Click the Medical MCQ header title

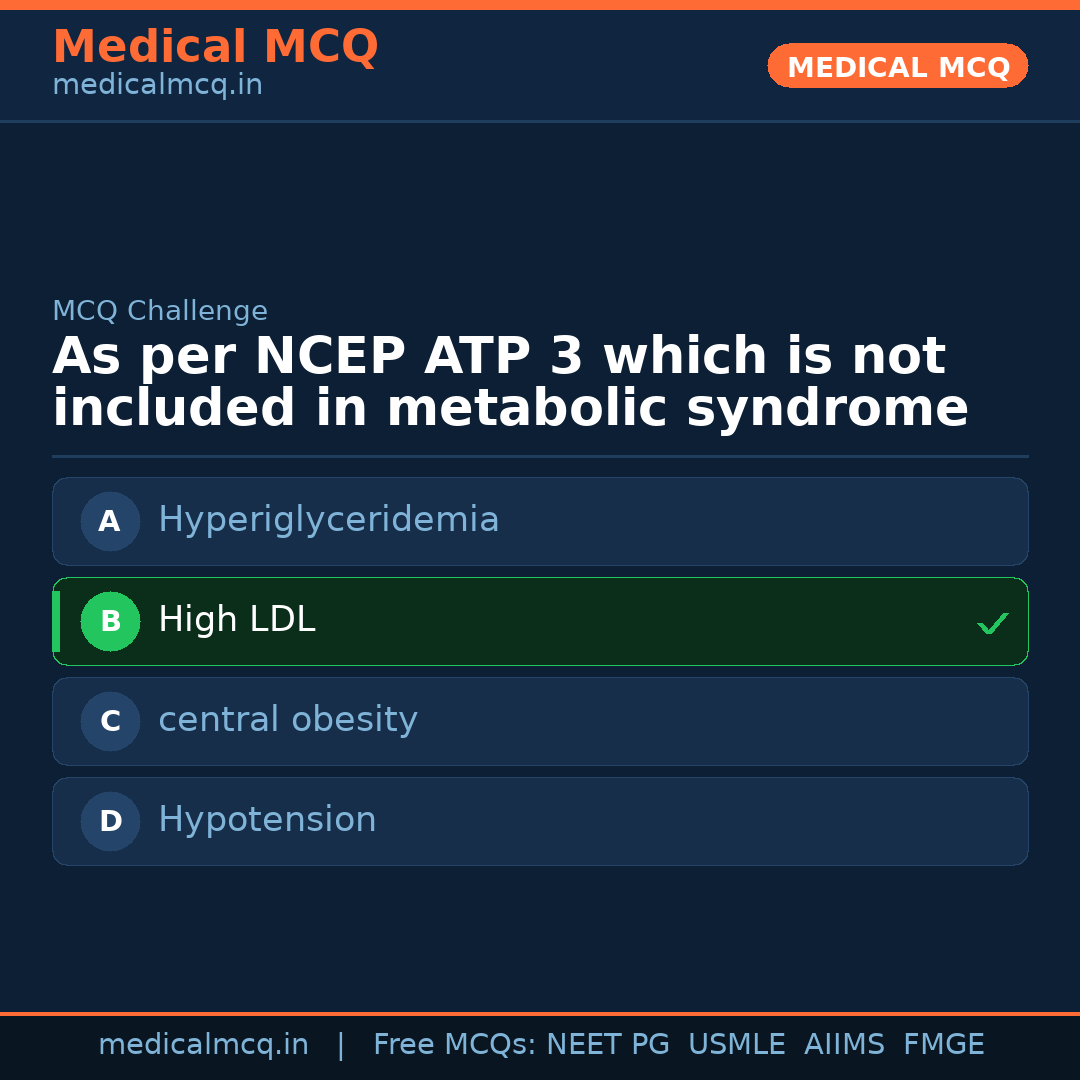[x=215, y=47]
